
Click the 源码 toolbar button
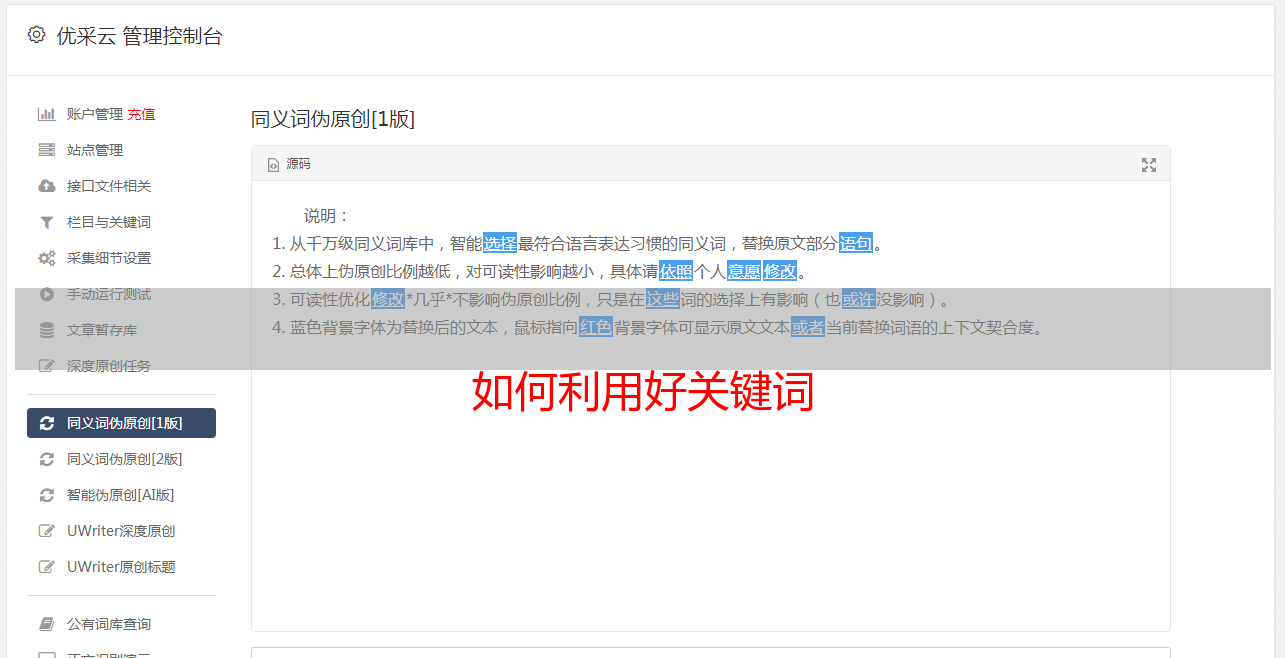coord(289,164)
